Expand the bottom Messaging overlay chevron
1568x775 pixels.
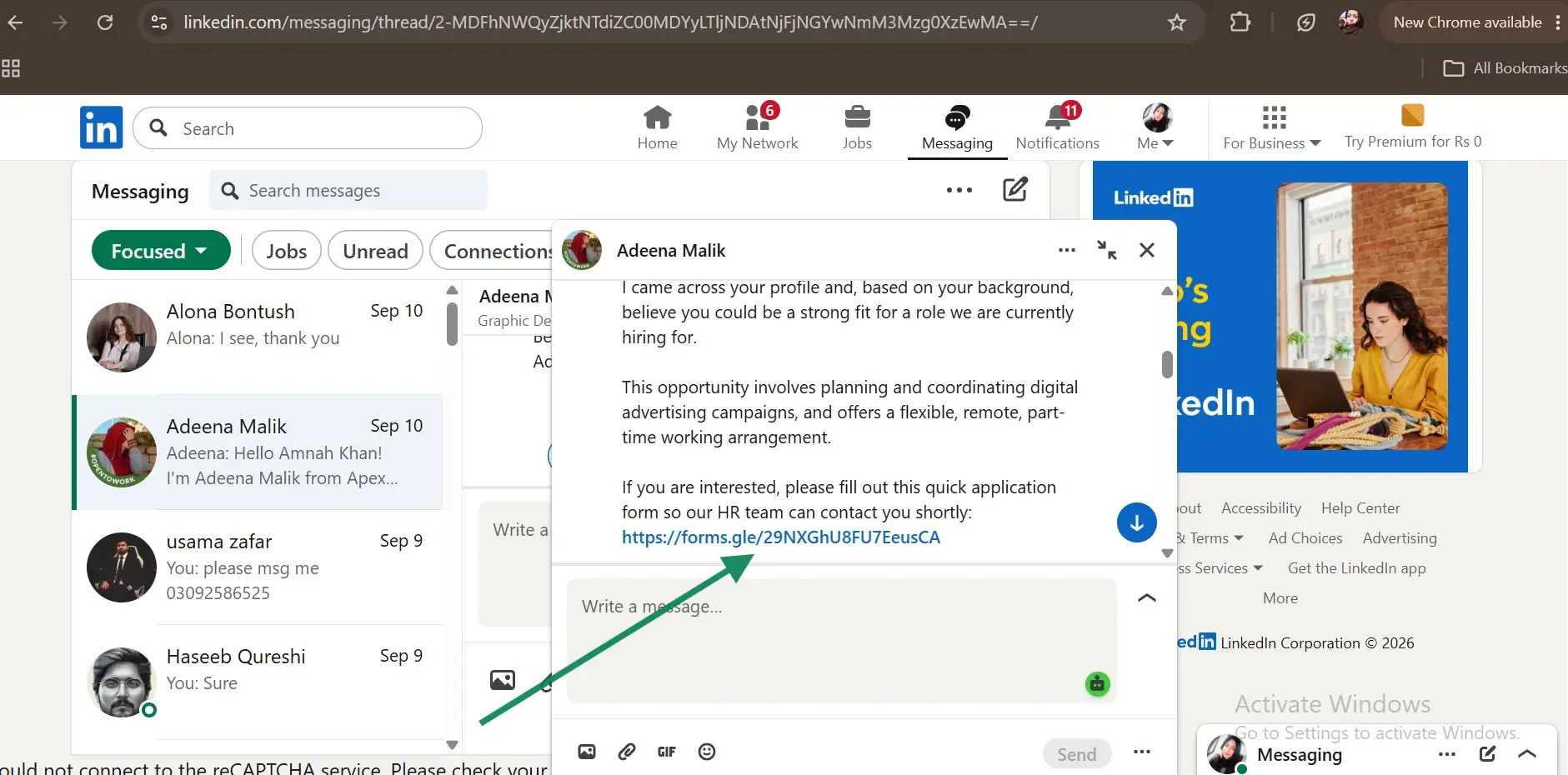(x=1527, y=754)
